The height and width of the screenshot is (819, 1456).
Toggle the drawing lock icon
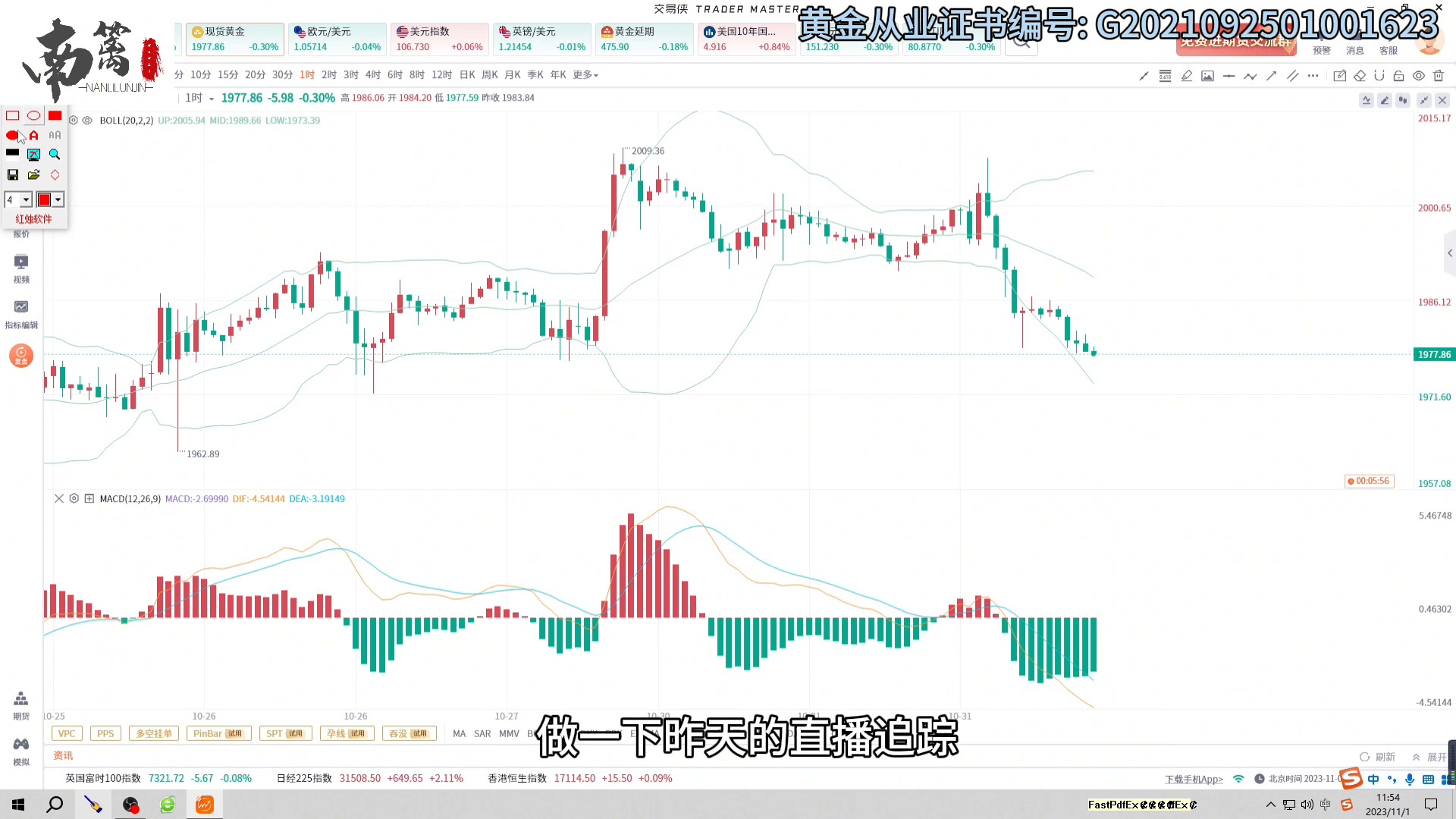(x=1398, y=76)
